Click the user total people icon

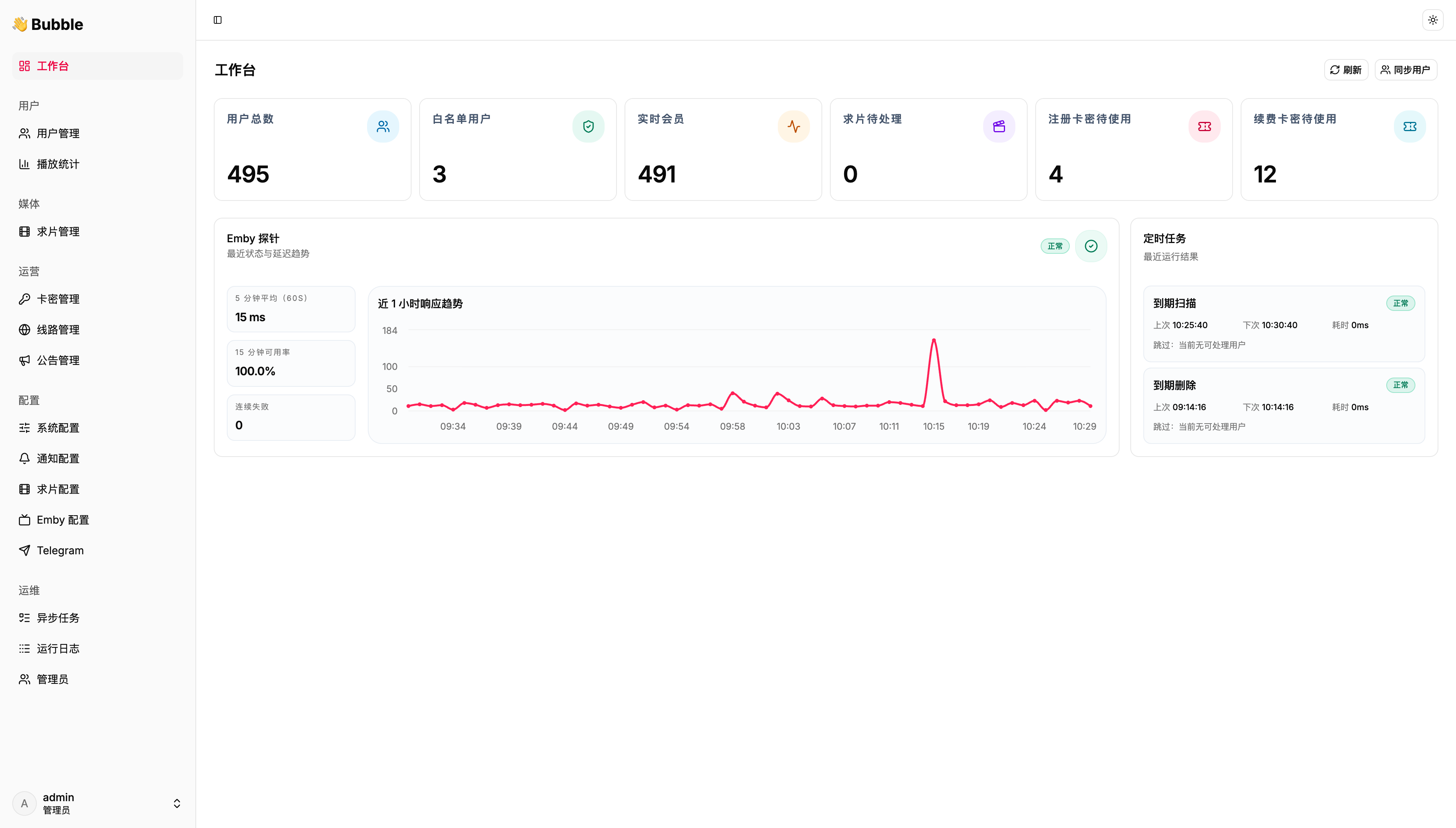tap(383, 126)
